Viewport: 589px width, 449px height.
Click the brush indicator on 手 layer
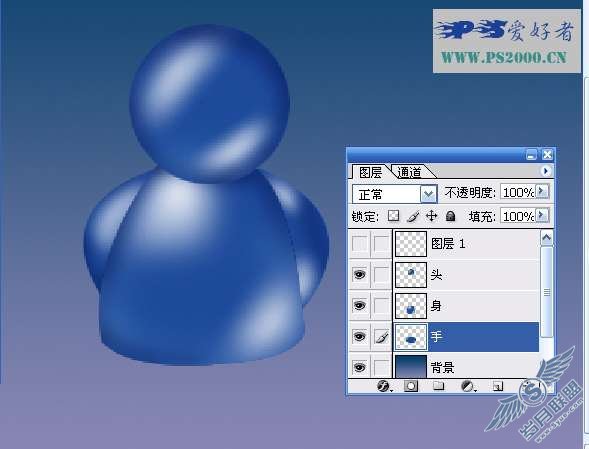pos(382,337)
